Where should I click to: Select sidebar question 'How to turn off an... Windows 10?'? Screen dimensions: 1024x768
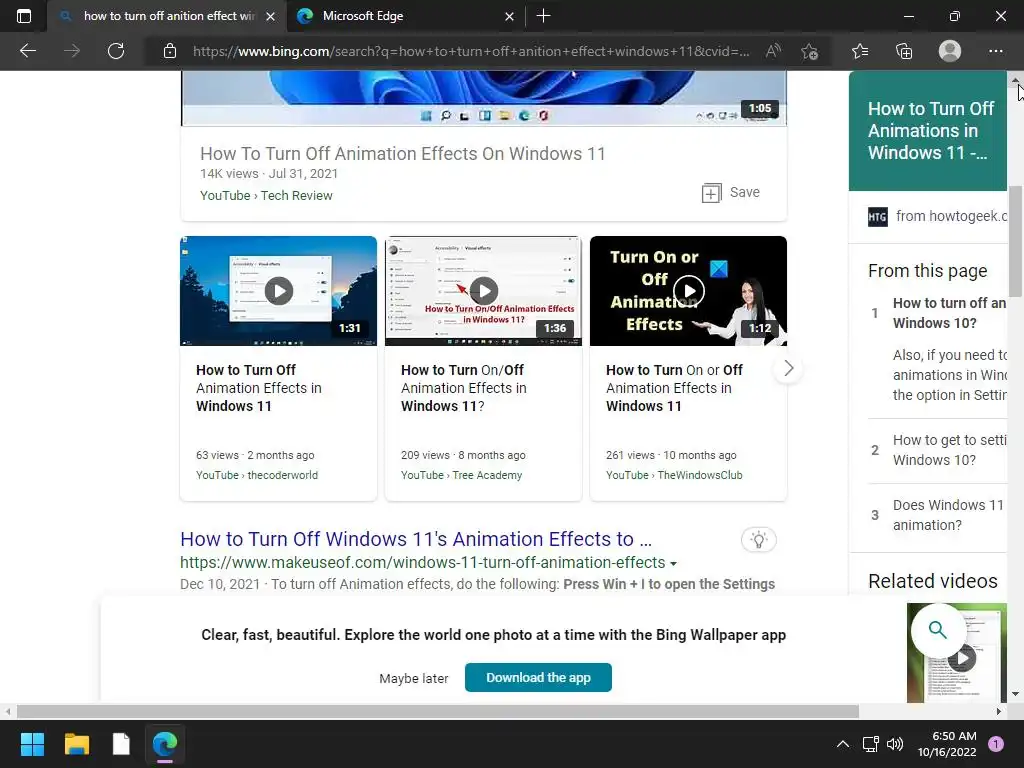[x=949, y=313]
